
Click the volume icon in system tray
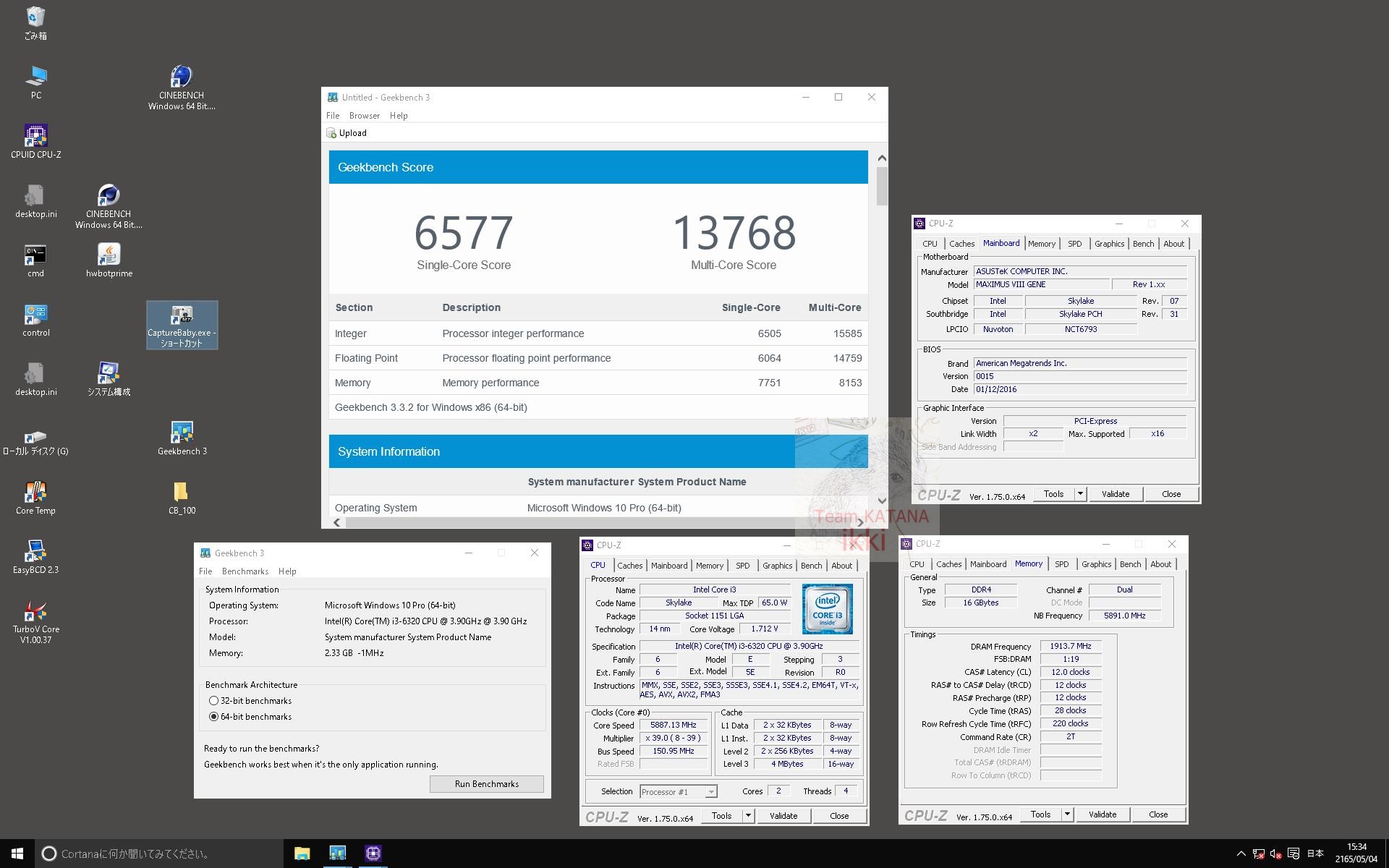point(1276,854)
